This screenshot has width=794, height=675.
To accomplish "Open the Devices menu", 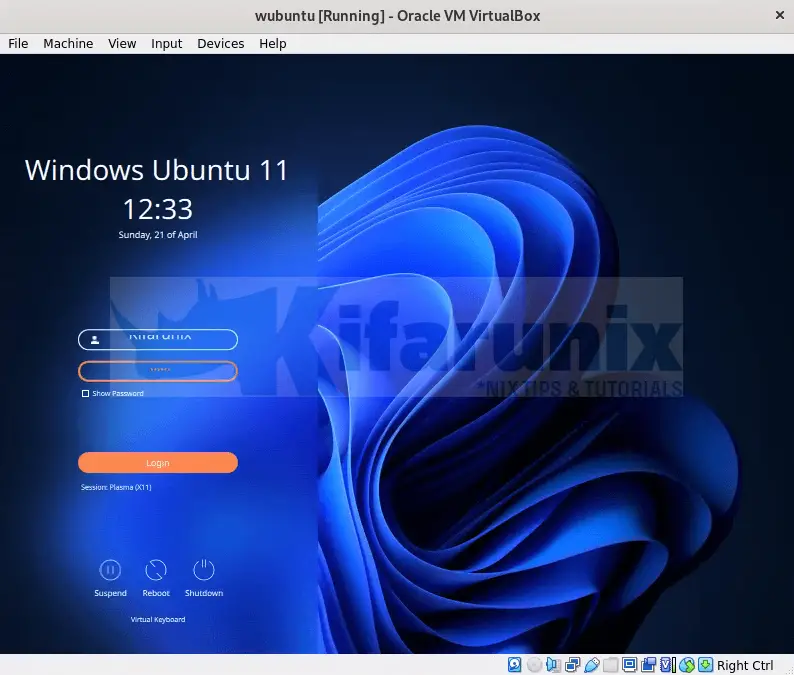I will coord(220,44).
